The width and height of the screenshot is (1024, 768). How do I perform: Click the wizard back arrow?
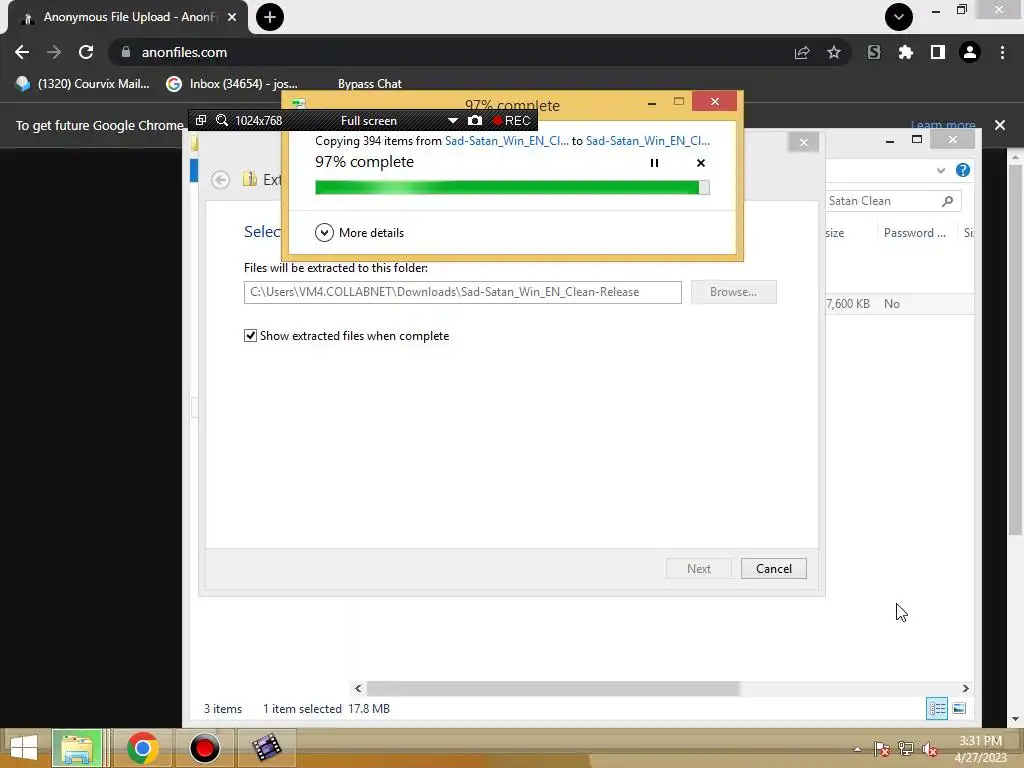[221, 180]
